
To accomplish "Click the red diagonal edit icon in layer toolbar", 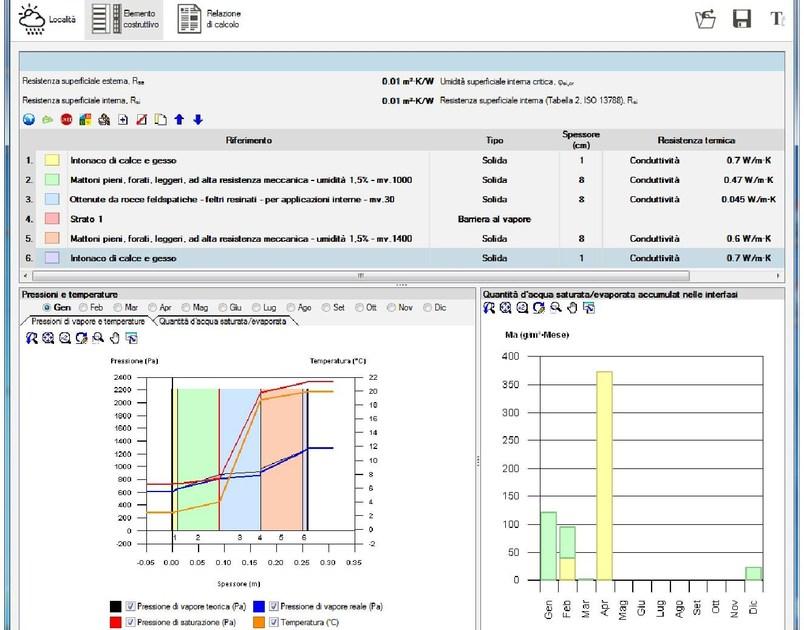I will [142, 120].
